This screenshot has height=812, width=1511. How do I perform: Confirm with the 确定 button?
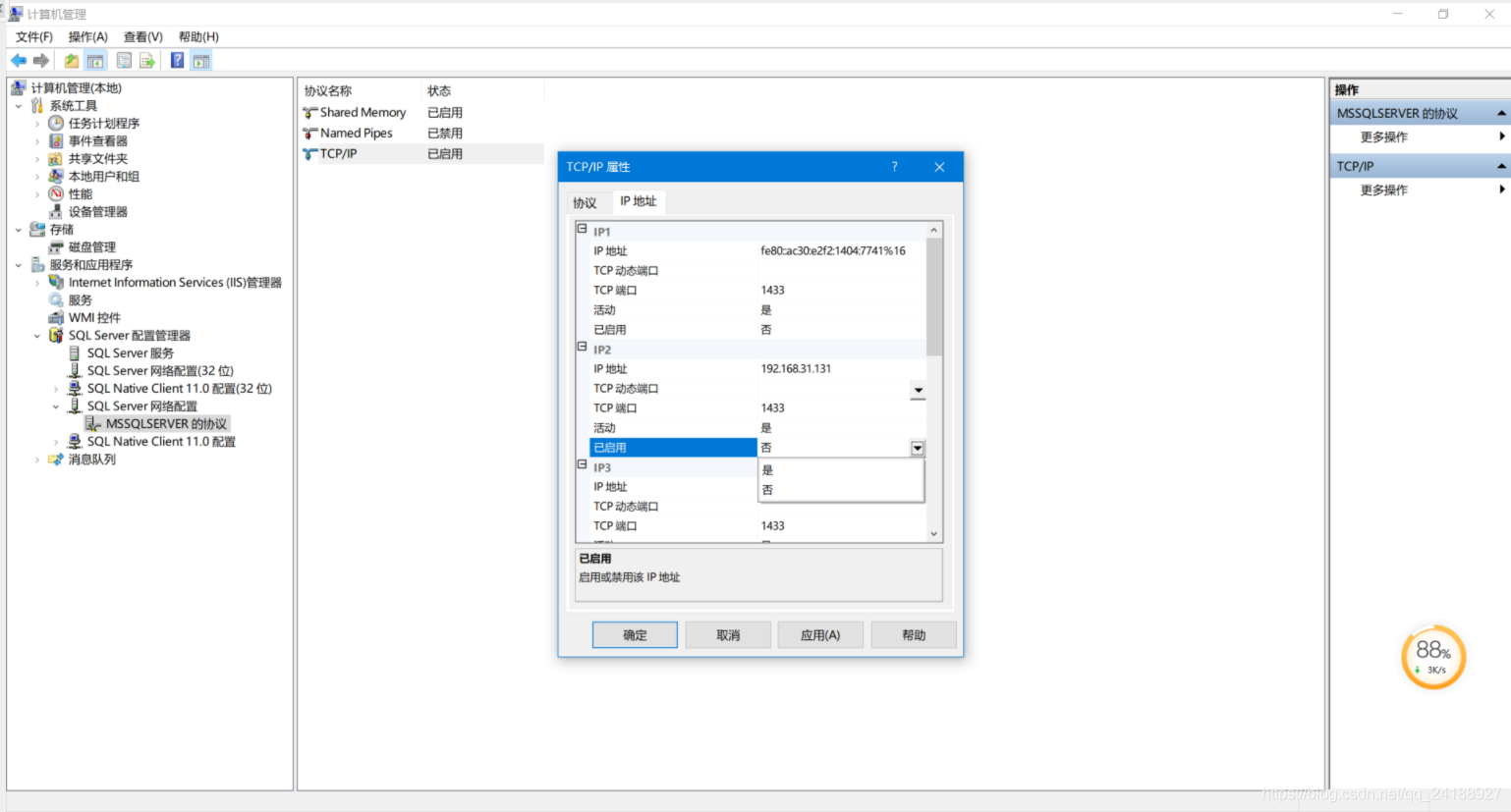click(635, 635)
